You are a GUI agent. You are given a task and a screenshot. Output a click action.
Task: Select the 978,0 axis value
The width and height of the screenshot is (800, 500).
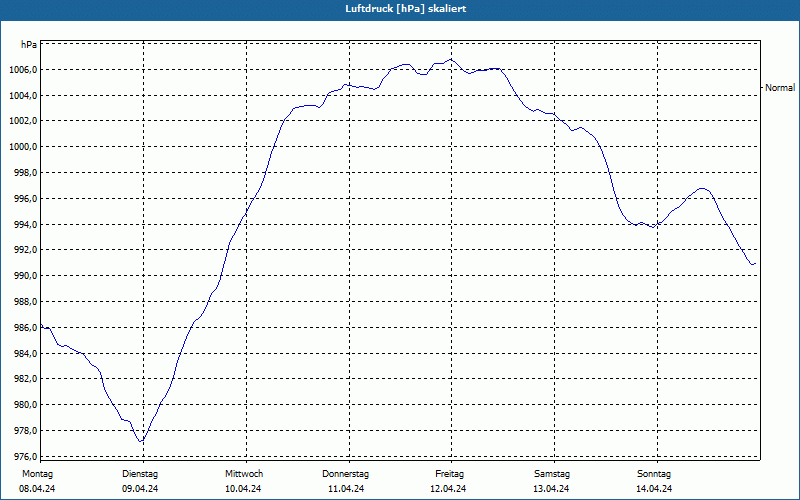[25, 431]
